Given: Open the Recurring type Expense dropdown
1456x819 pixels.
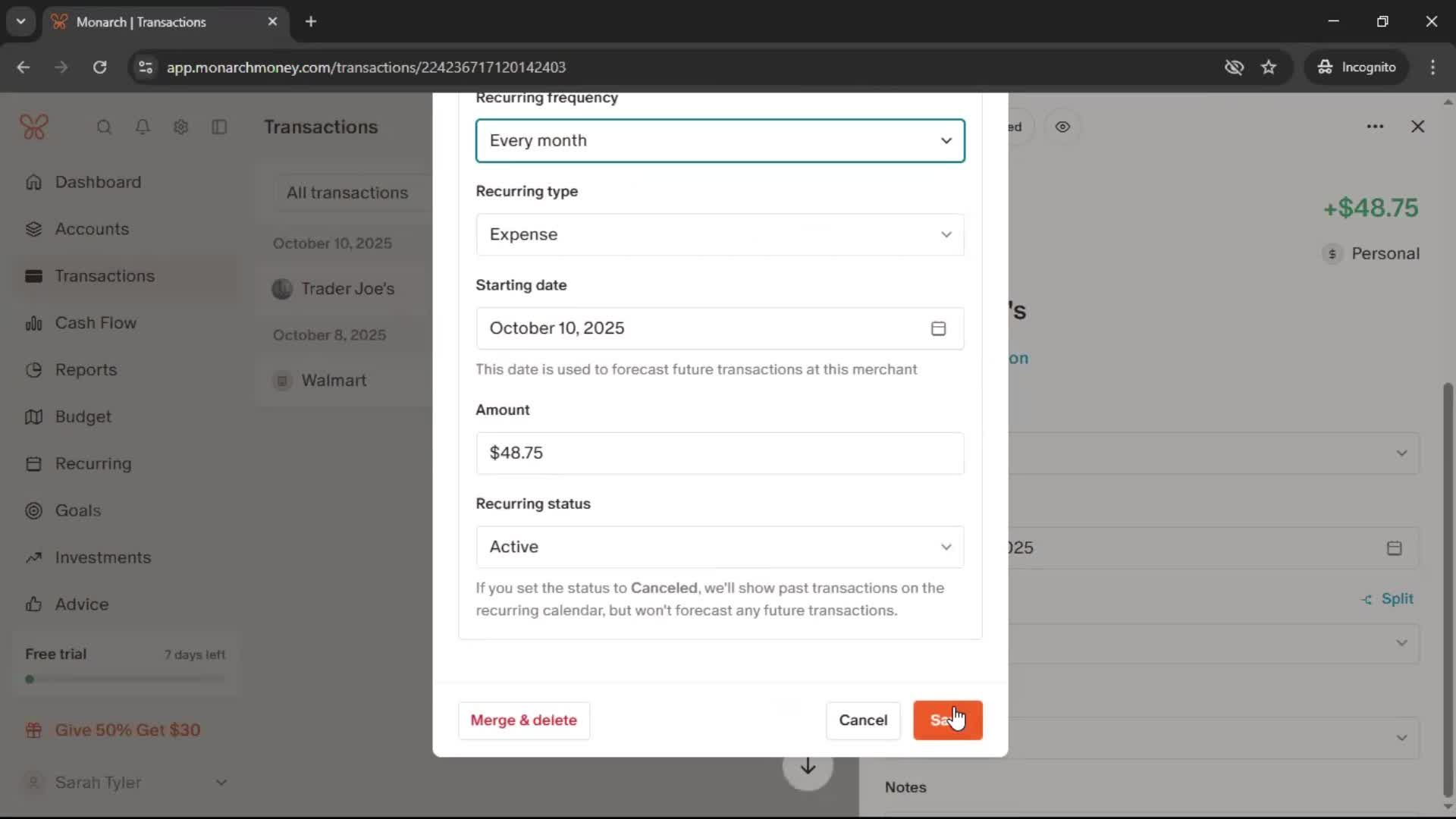Looking at the screenshot, I should (720, 234).
